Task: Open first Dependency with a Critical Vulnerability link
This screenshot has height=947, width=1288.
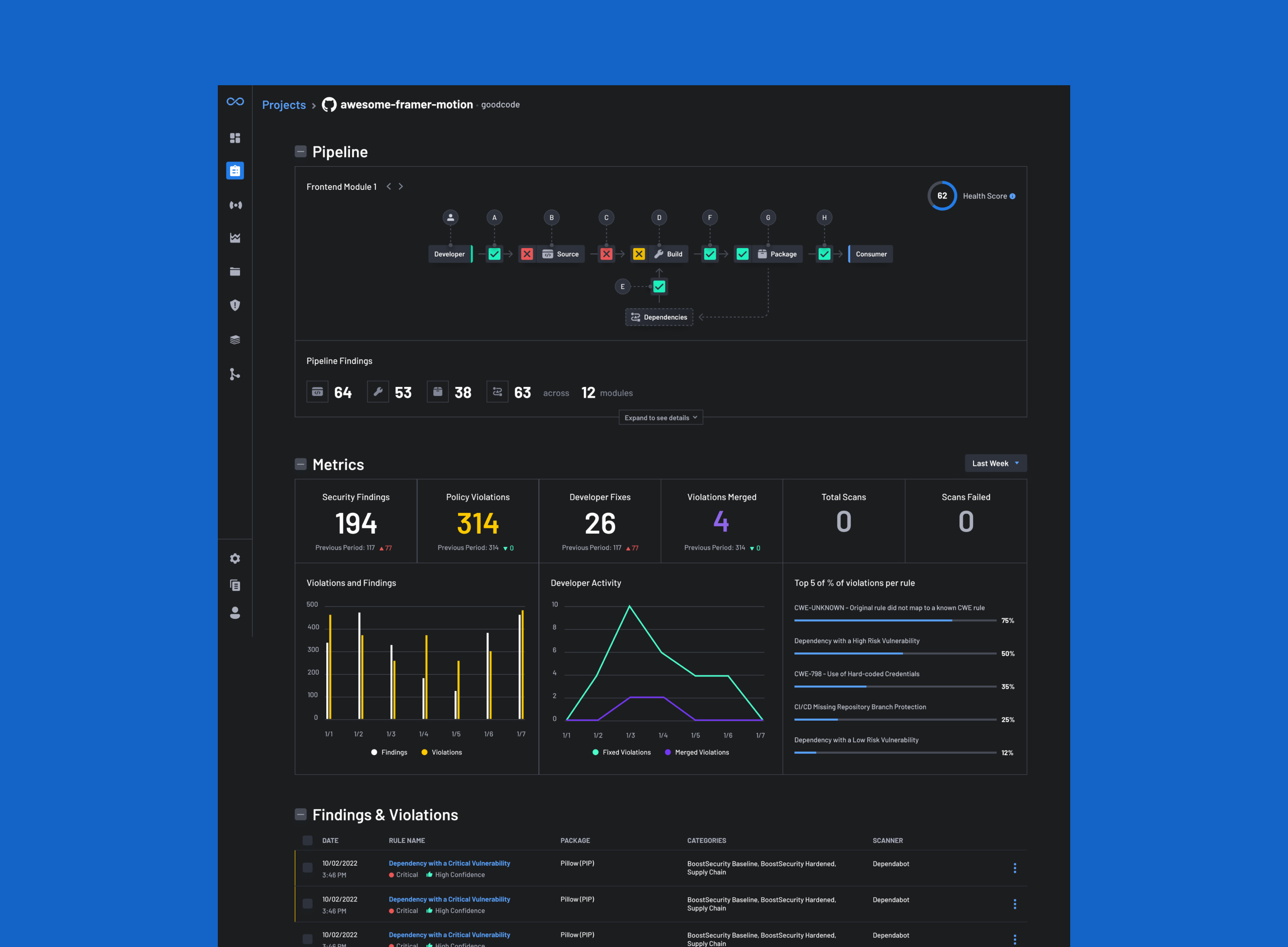Action: (x=449, y=863)
